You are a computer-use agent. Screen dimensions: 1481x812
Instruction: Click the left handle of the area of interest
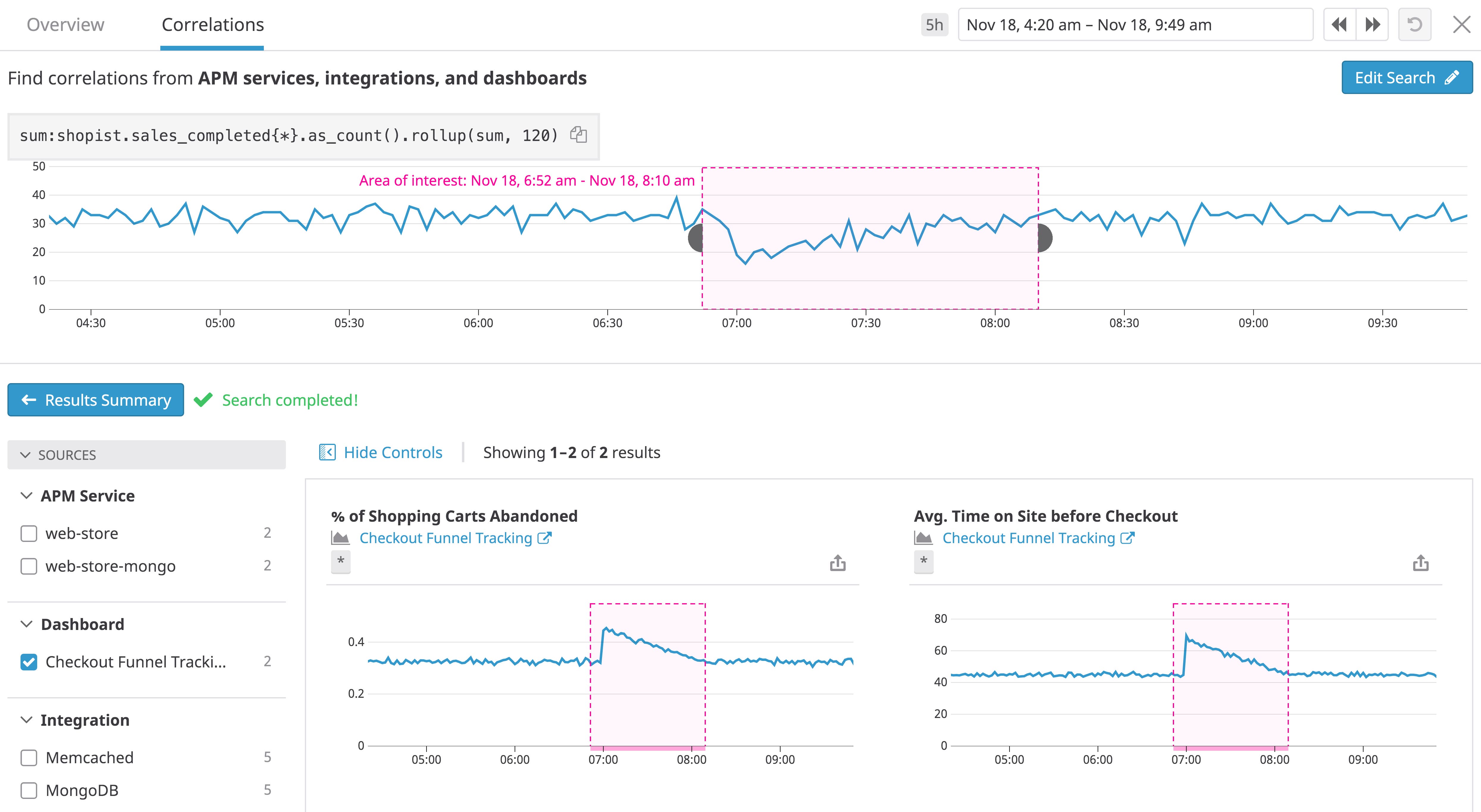pos(696,238)
